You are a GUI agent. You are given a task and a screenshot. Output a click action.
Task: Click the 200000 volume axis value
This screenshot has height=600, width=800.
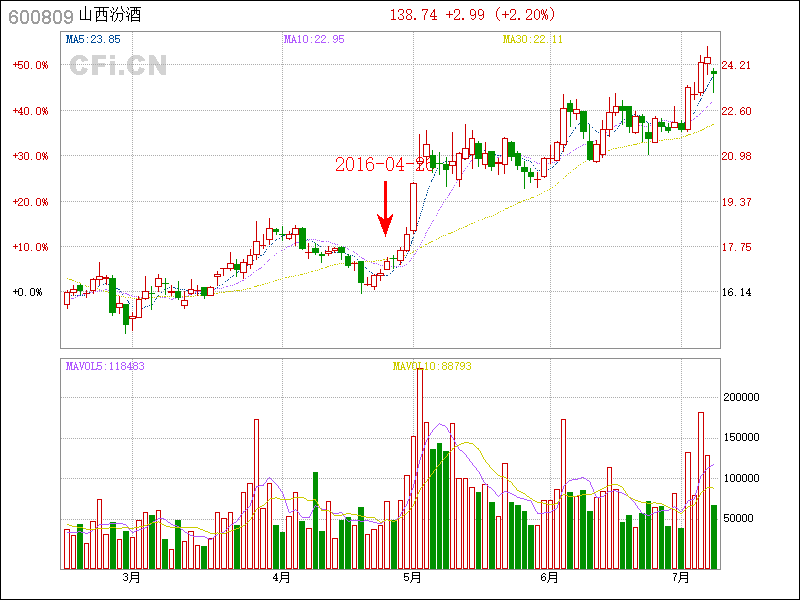click(x=741, y=397)
